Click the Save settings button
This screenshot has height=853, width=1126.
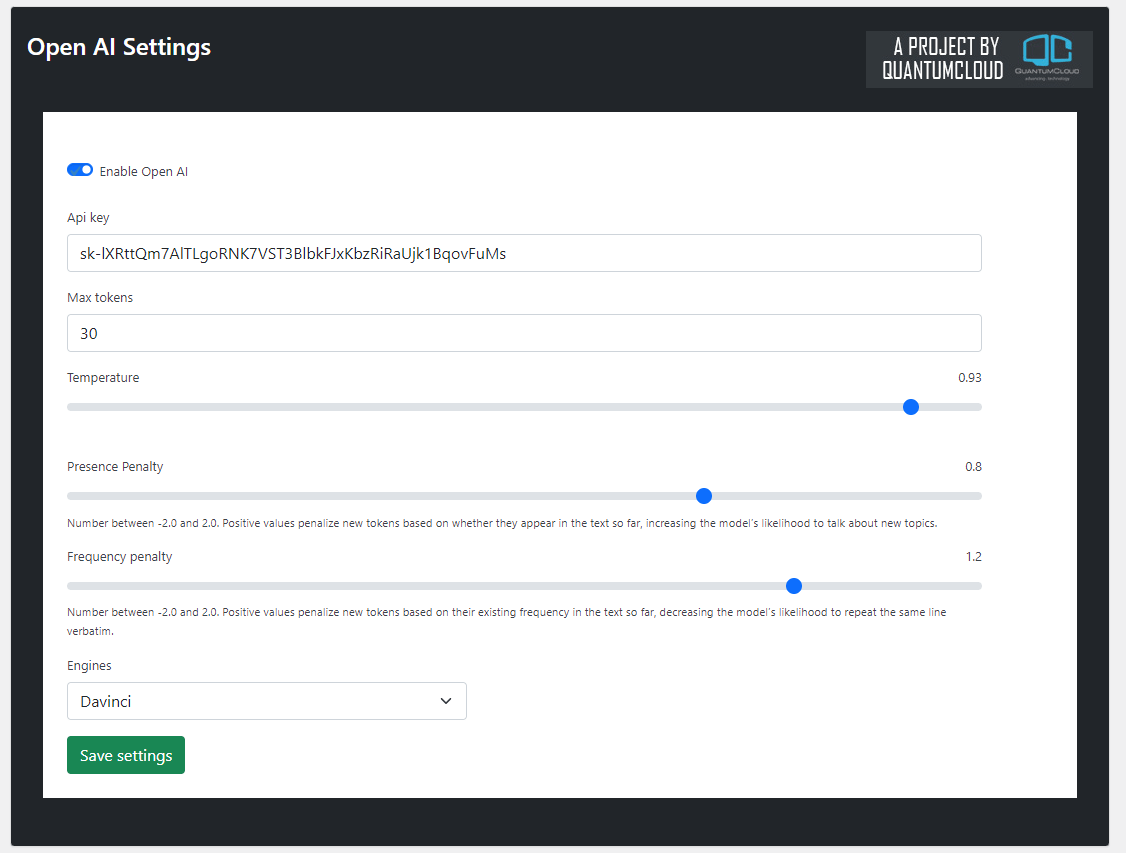pos(126,755)
